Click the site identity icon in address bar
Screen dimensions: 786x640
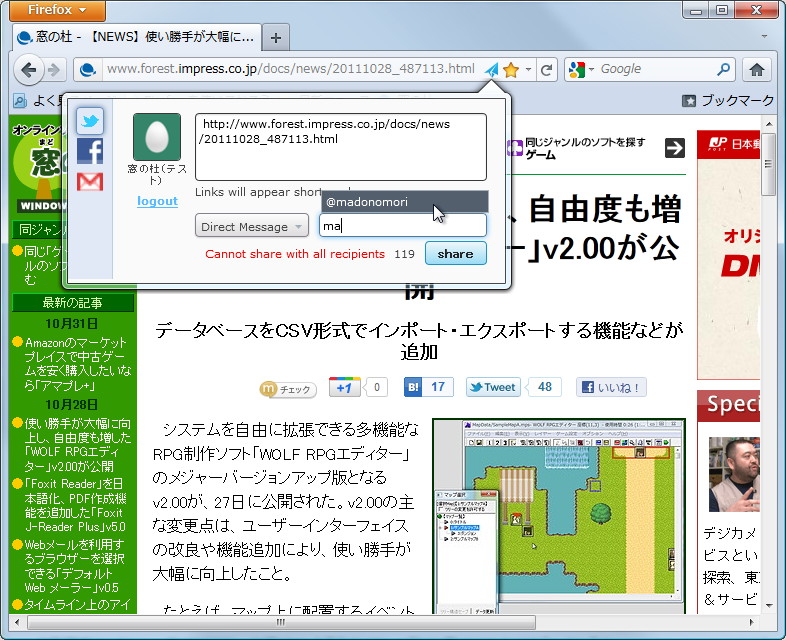click(x=88, y=69)
